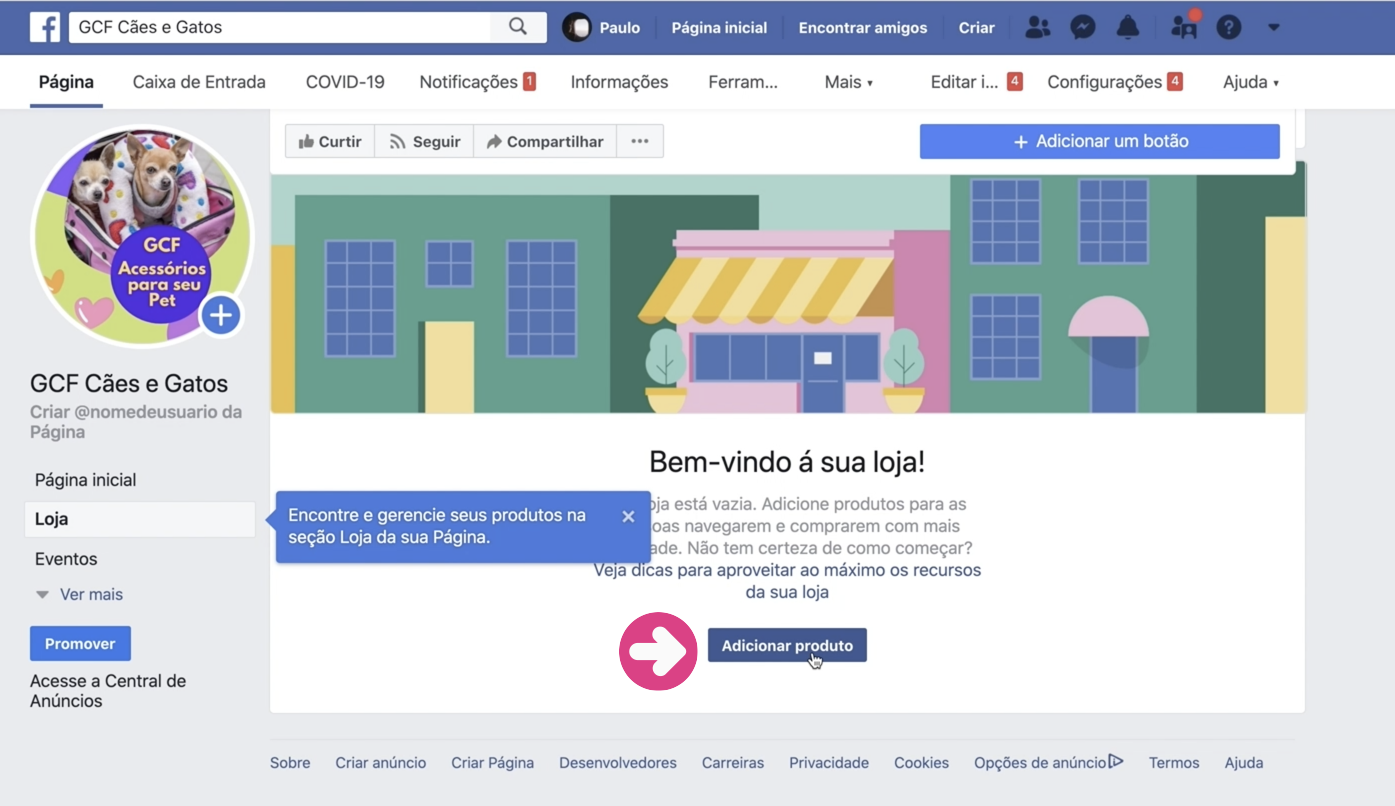Click Ajuda footer link
This screenshot has height=806, width=1395.
click(1244, 762)
